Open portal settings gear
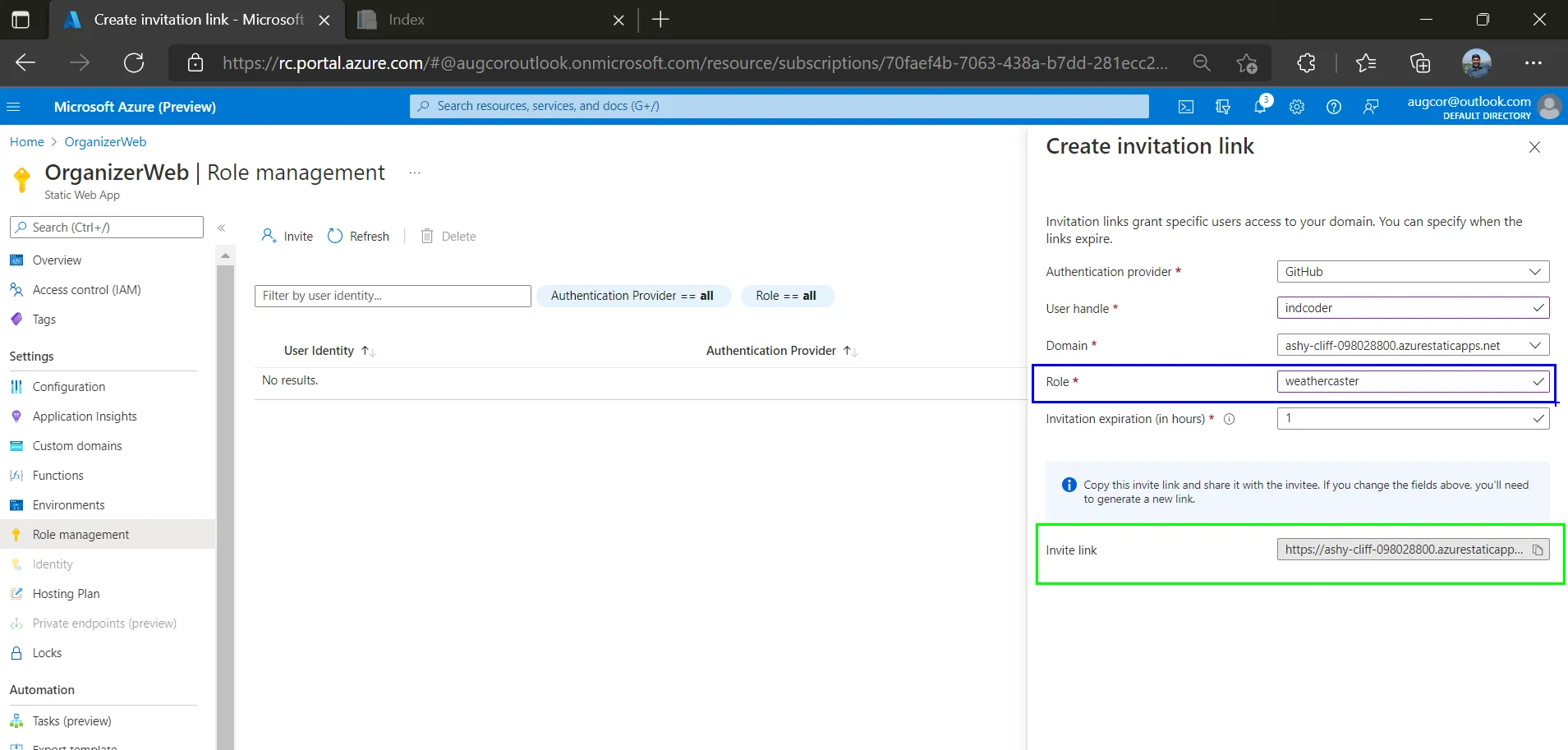 point(1297,107)
